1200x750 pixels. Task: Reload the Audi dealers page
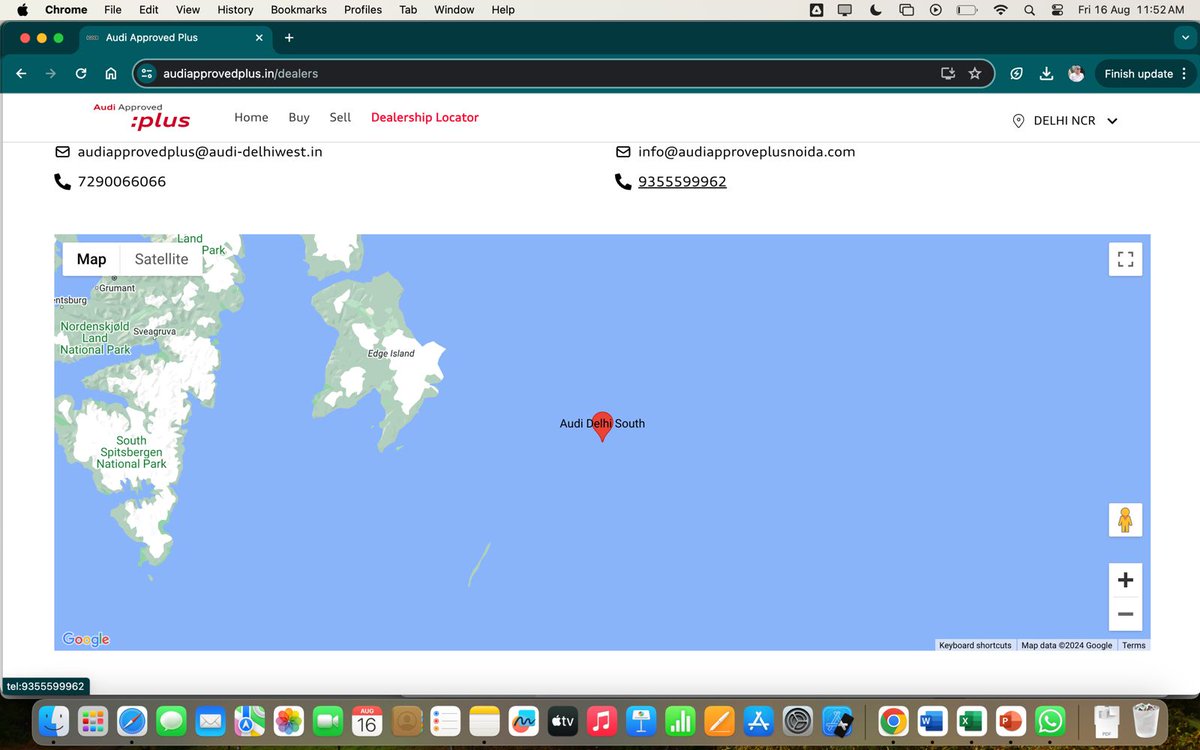81,73
